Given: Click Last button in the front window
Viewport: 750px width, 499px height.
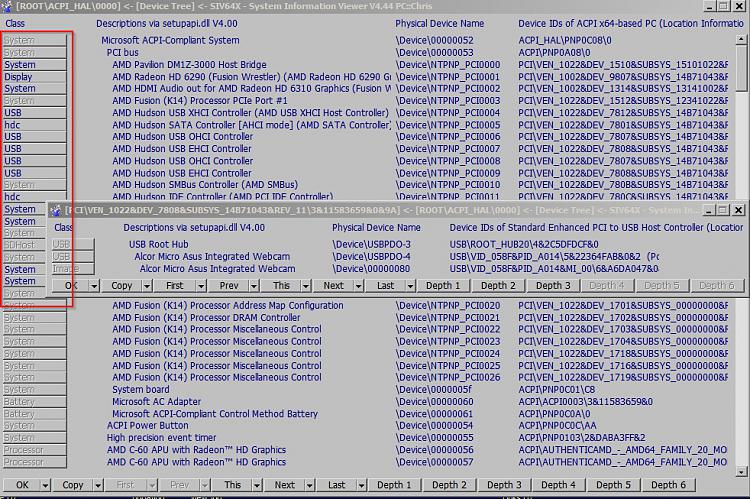Looking at the screenshot, I should pyautogui.click(x=386, y=286).
